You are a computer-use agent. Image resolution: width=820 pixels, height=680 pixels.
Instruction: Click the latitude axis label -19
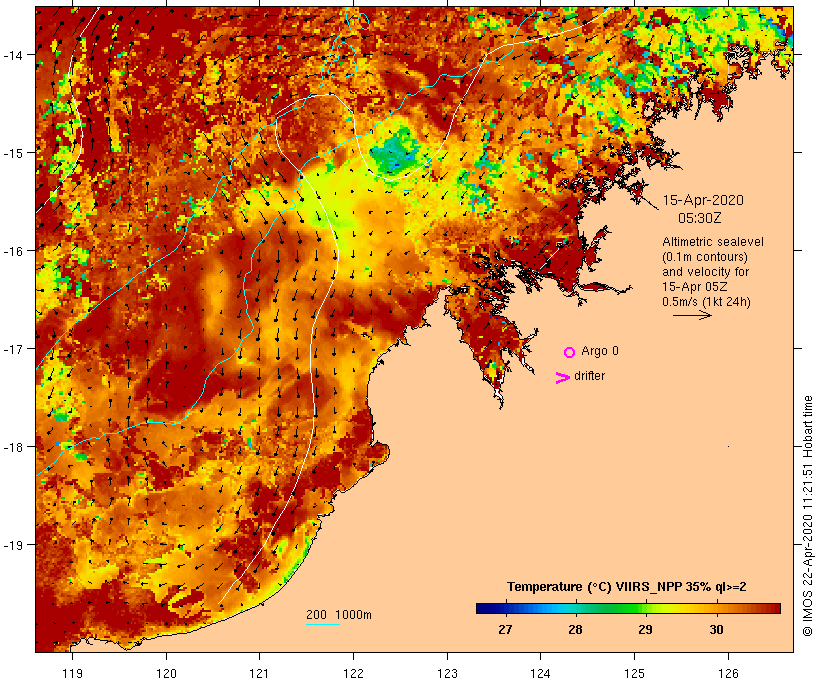coord(12,545)
